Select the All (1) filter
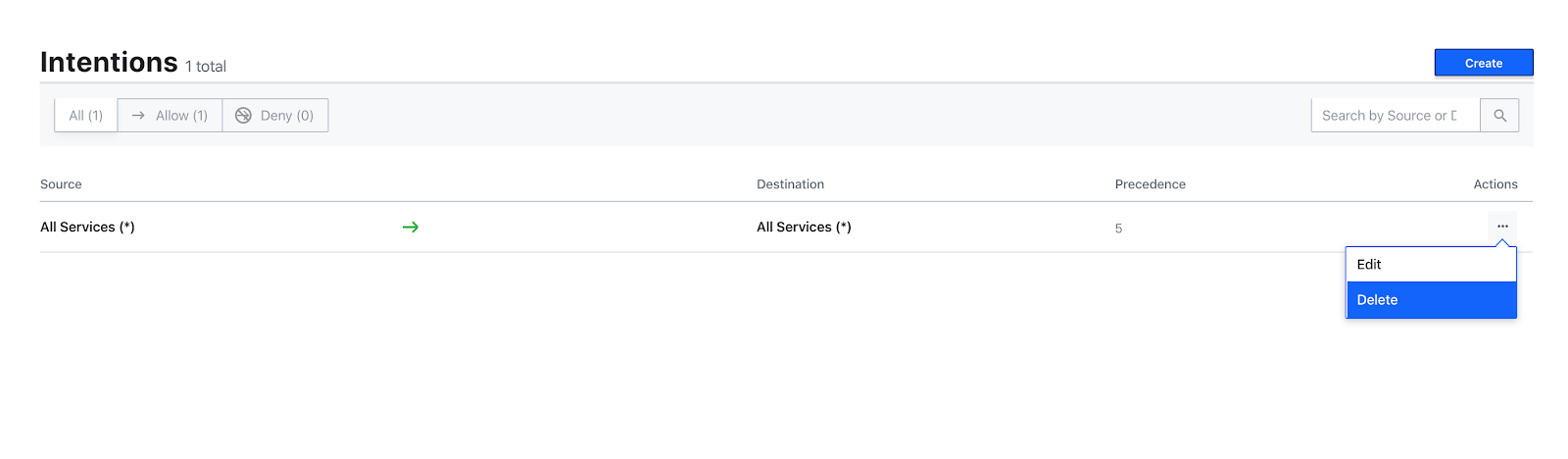 click(86, 116)
